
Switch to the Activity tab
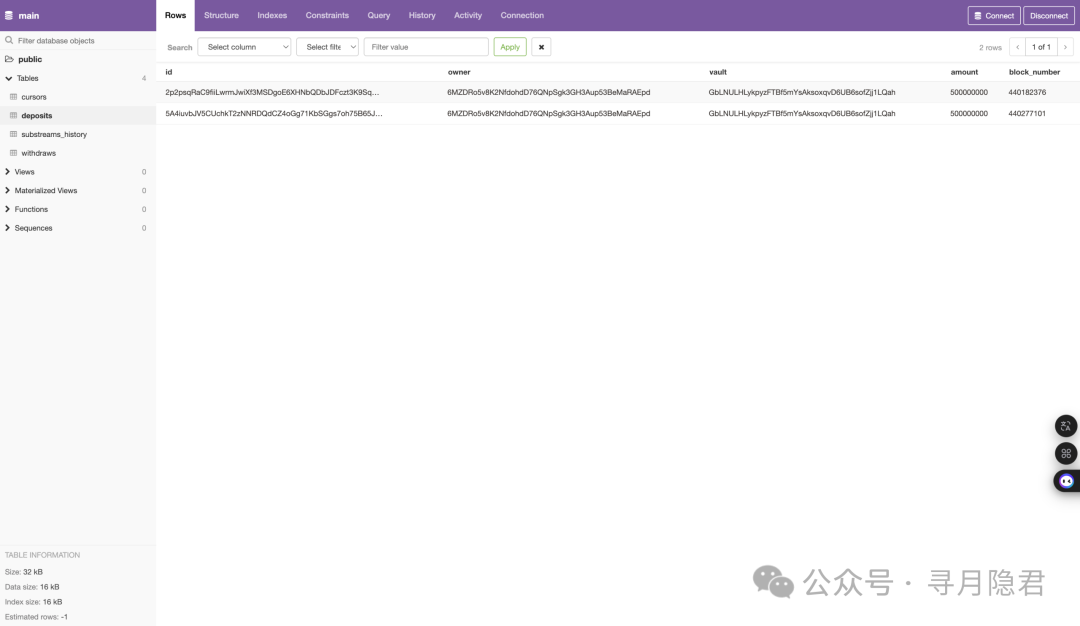468,15
